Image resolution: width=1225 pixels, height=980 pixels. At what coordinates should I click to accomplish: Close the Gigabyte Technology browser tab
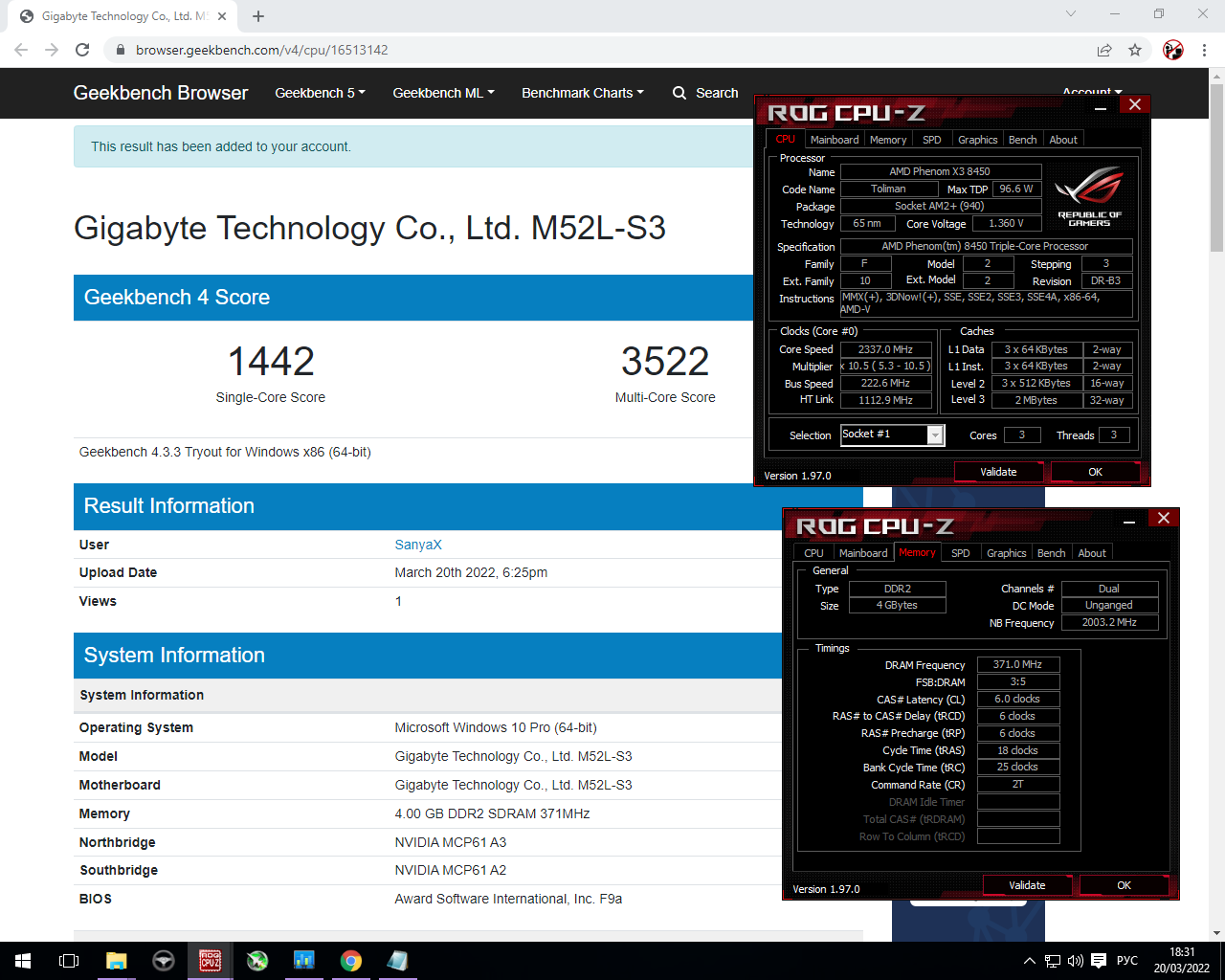click(x=222, y=16)
